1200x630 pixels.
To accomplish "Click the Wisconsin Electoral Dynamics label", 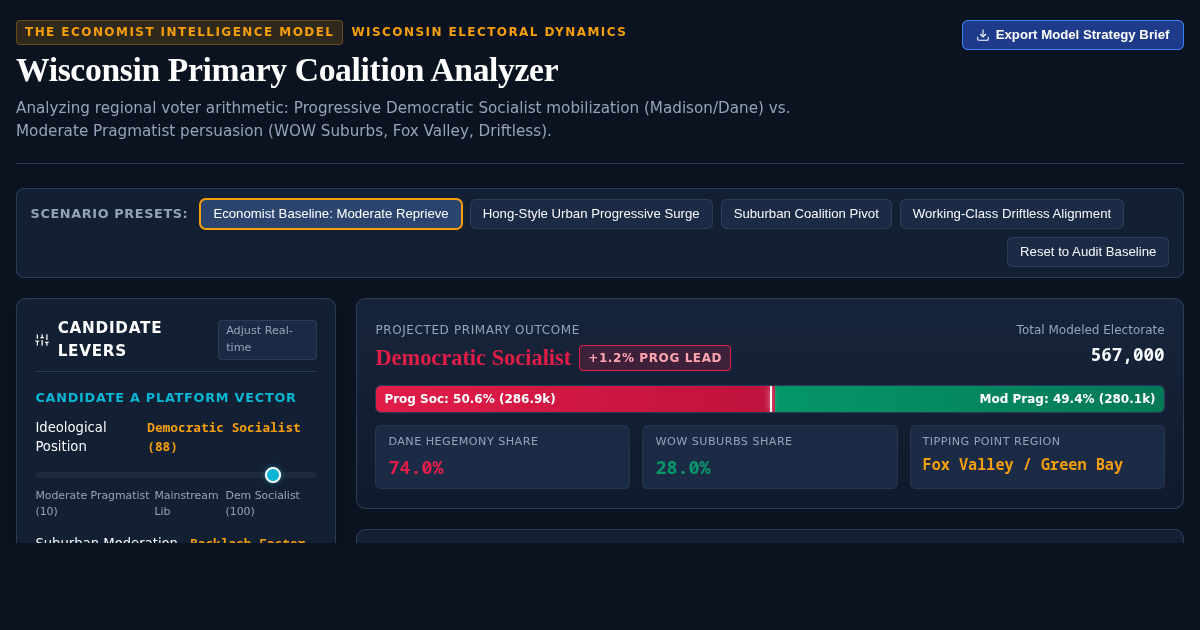I will (489, 32).
